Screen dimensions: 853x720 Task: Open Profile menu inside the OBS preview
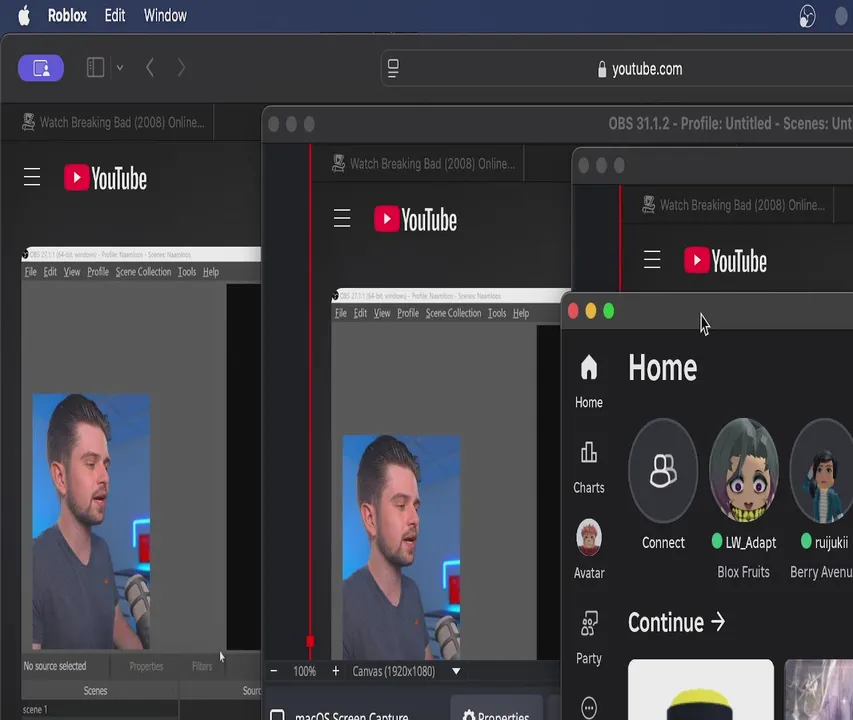click(x=408, y=313)
